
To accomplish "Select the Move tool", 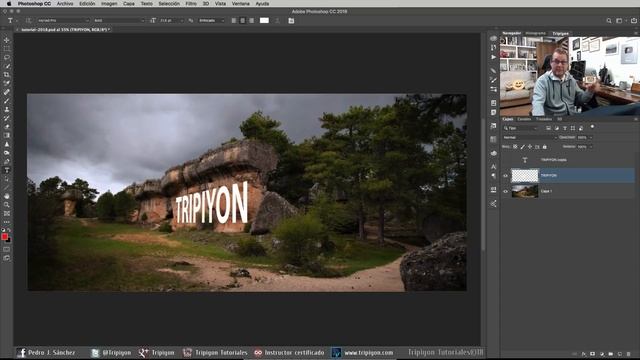I will coord(7,40).
